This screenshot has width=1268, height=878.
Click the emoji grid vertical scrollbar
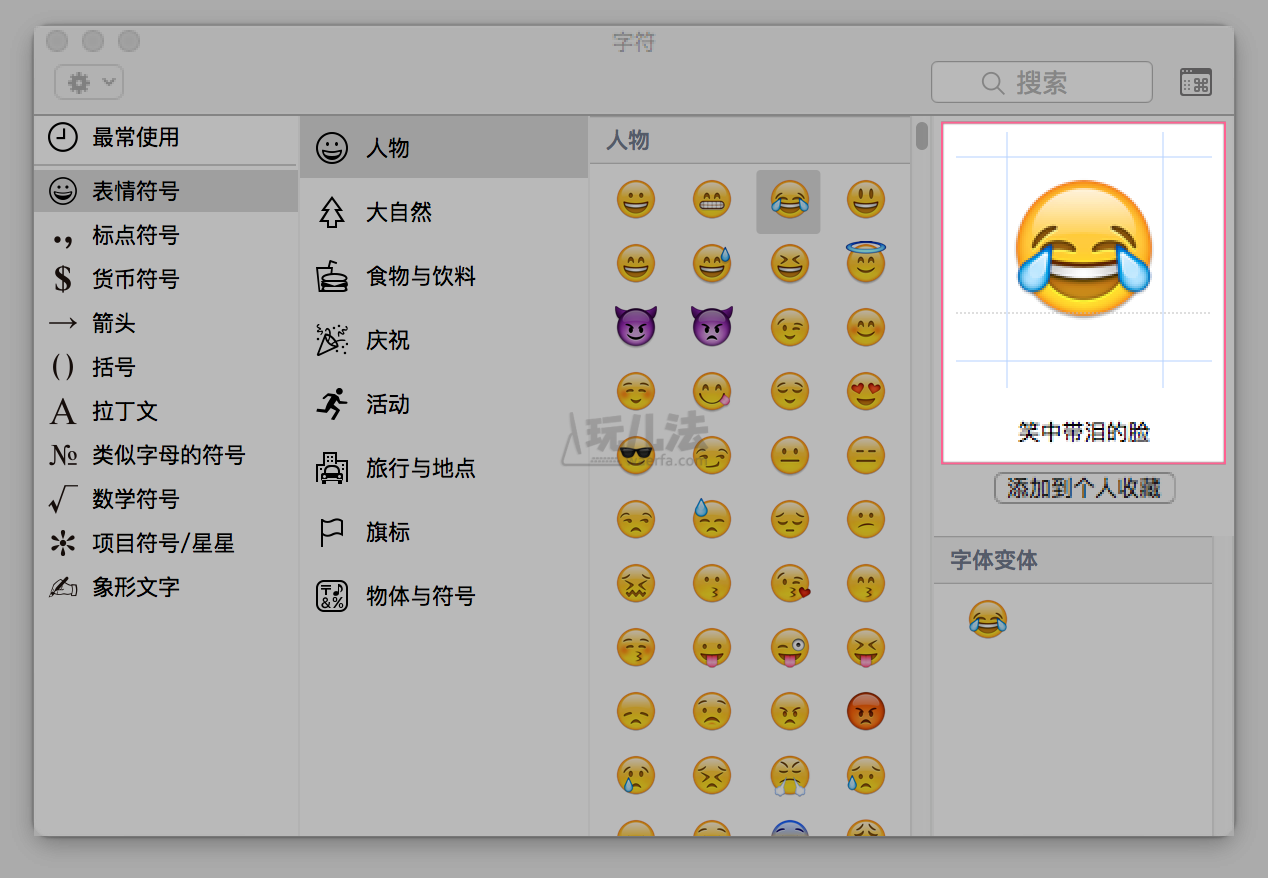[921, 135]
